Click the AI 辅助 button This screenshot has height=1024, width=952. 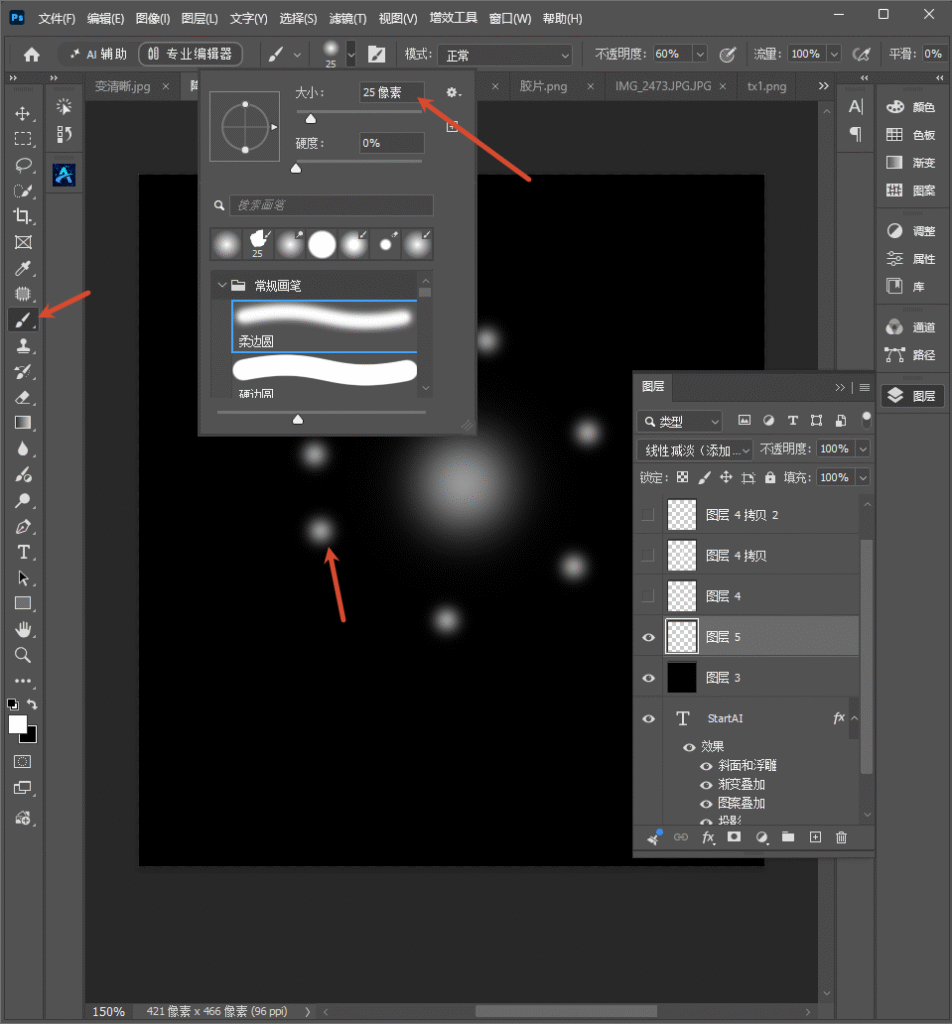coord(98,54)
